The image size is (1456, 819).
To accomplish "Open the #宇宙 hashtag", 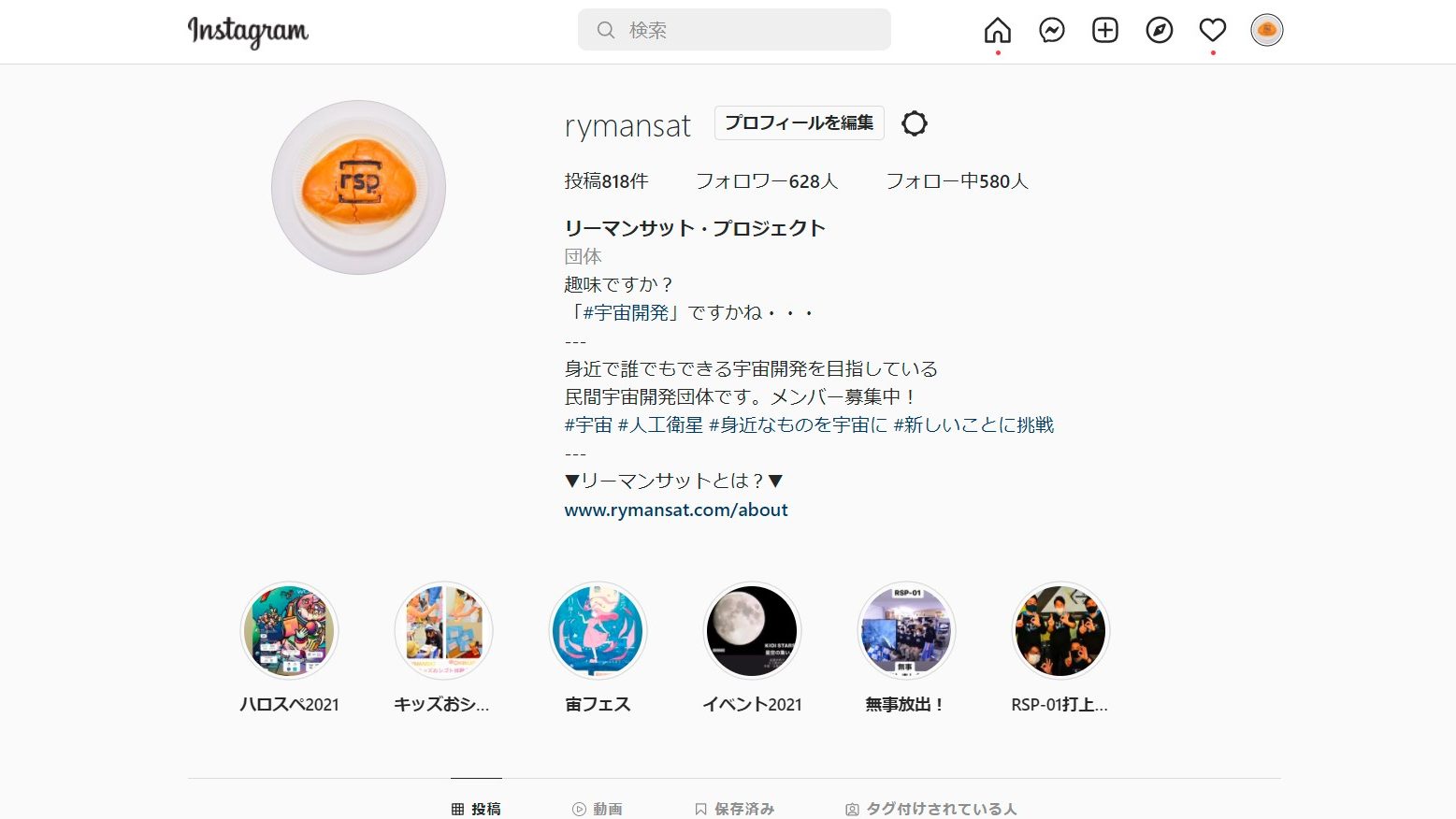I will click(588, 424).
